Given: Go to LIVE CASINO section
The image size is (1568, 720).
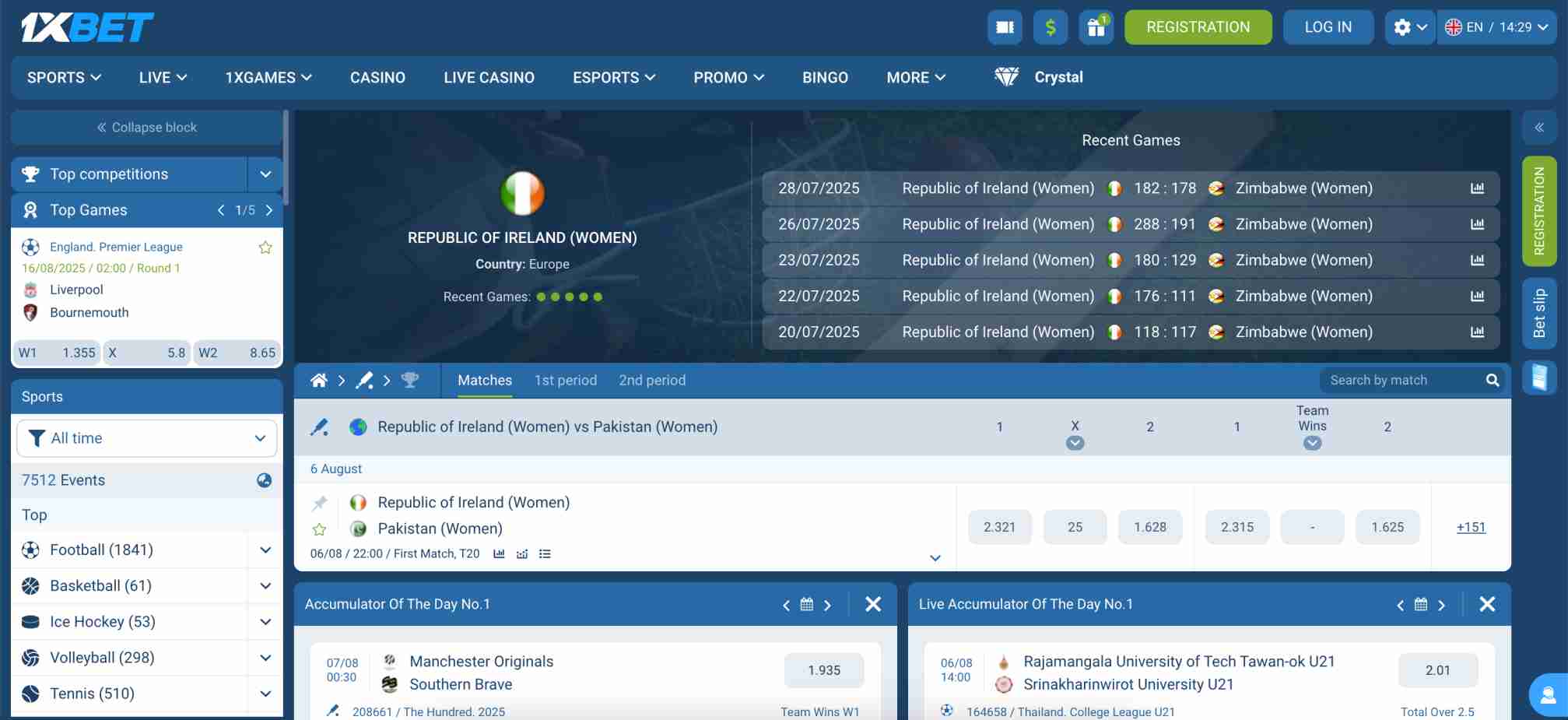Looking at the screenshot, I should tap(489, 78).
